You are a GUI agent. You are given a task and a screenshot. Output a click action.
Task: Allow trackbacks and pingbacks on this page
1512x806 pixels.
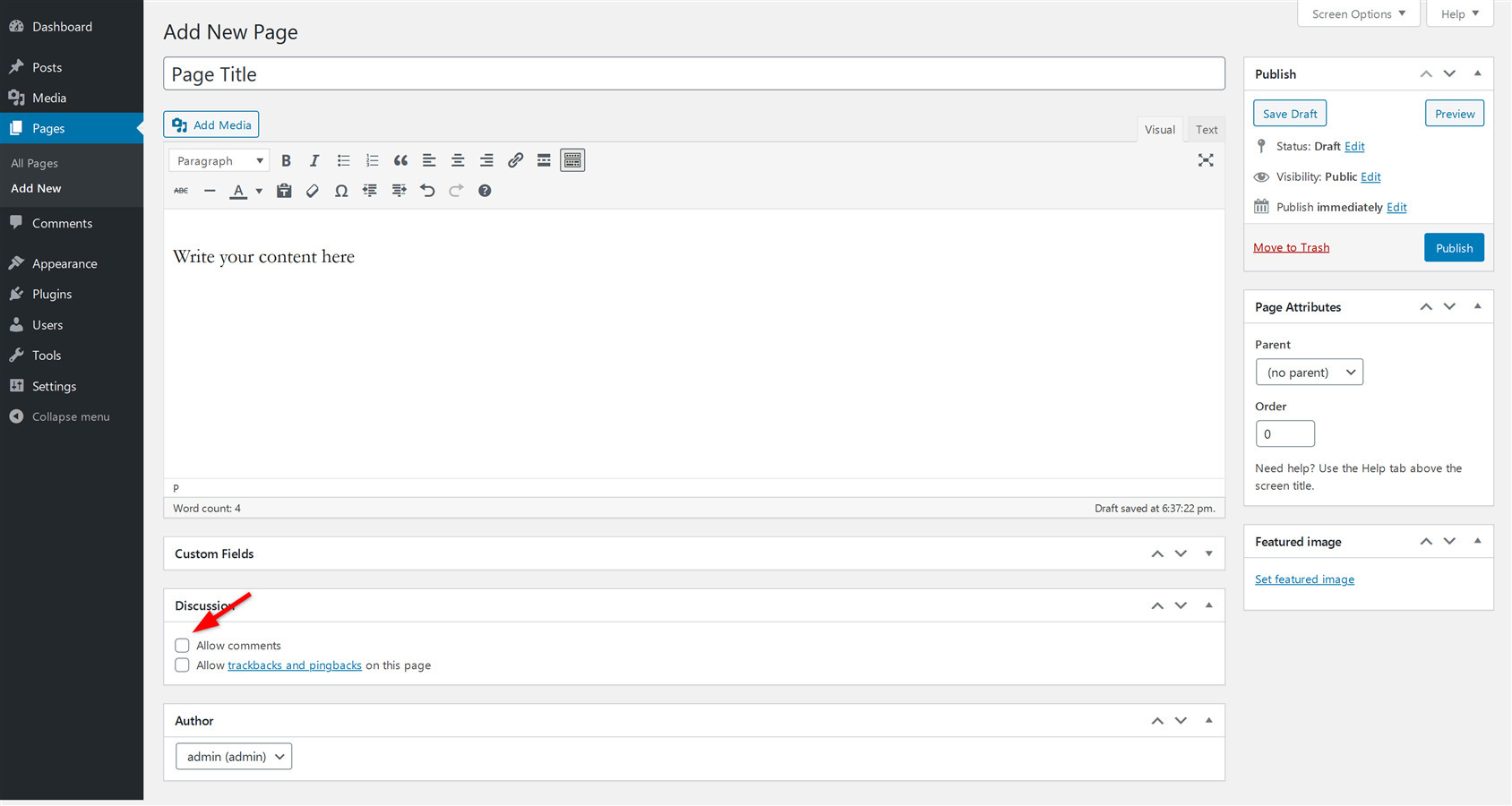182,665
